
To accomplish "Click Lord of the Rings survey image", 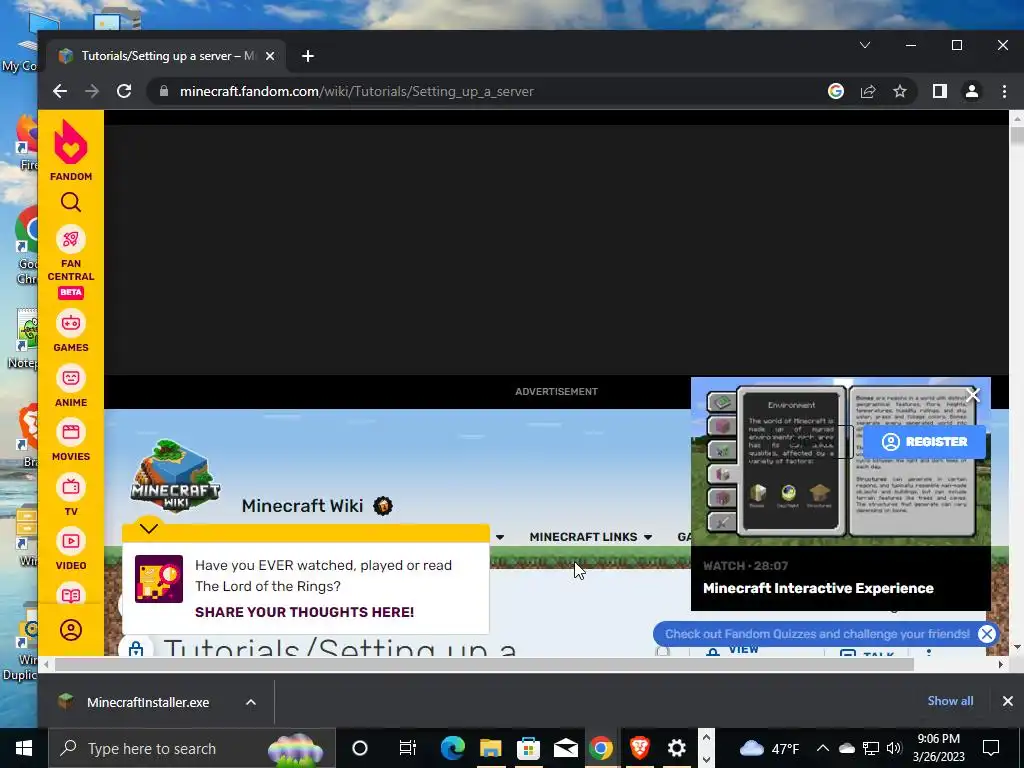I will 159,579.
